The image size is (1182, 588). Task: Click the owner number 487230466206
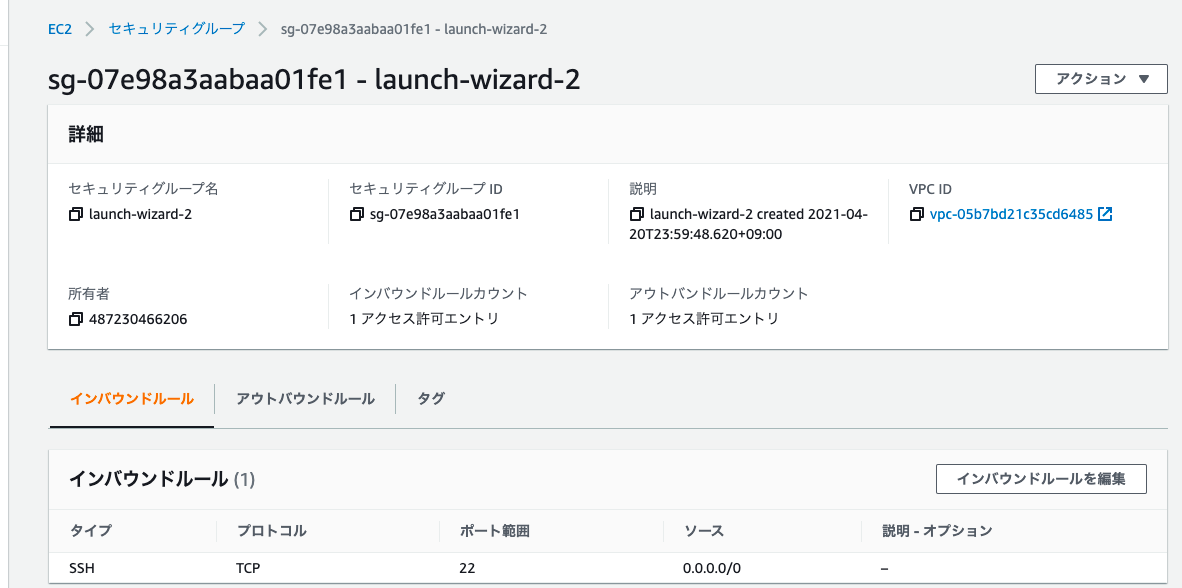click(138, 319)
